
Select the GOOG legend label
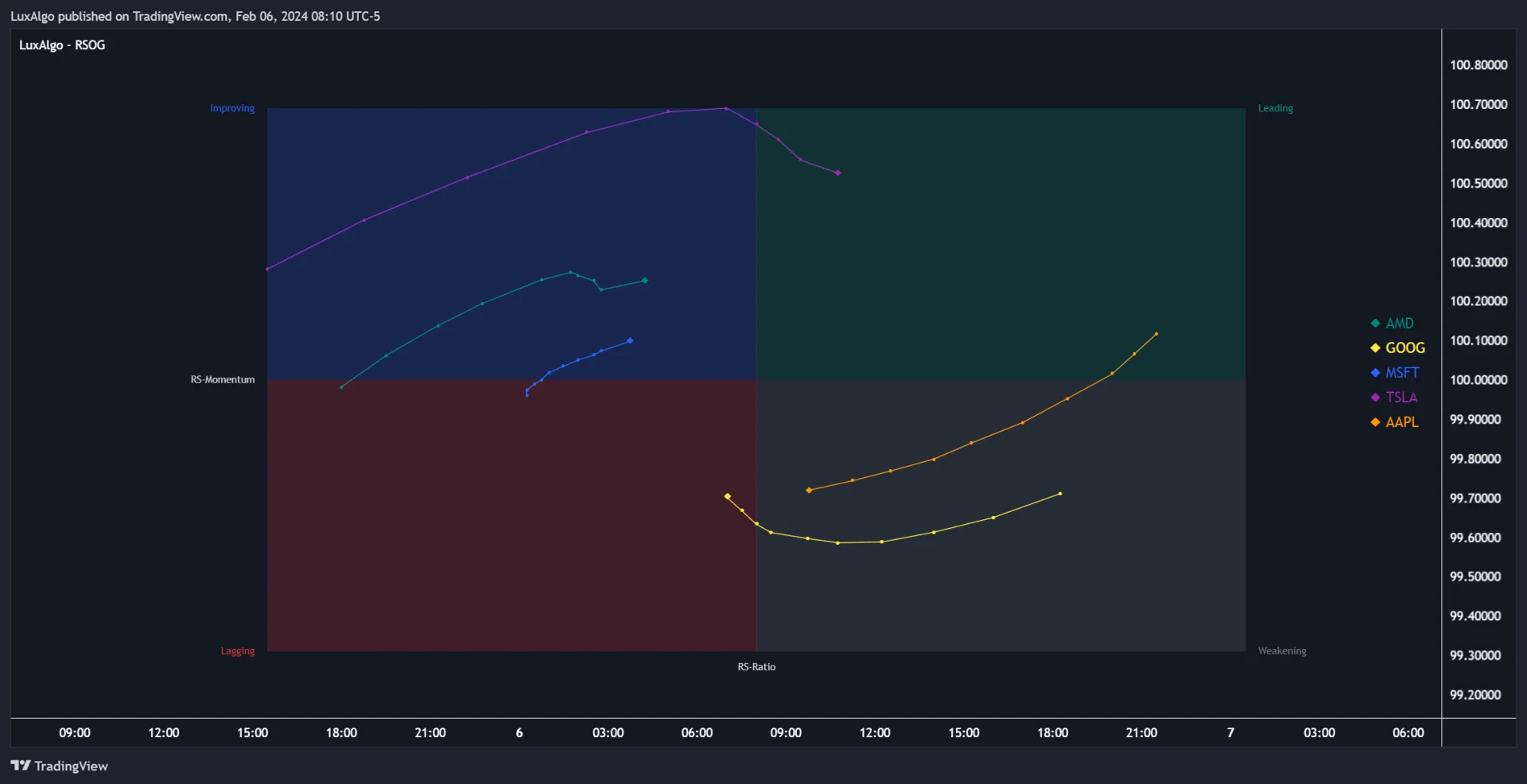click(x=1405, y=347)
